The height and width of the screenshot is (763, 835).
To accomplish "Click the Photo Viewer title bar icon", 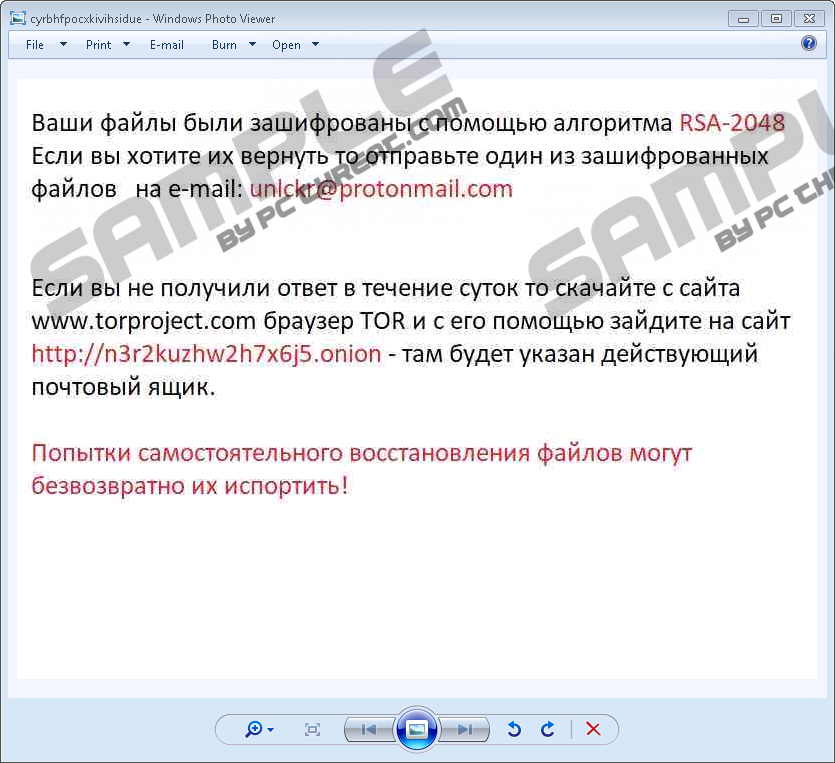I will pyautogui.click(x=17, y=19).
